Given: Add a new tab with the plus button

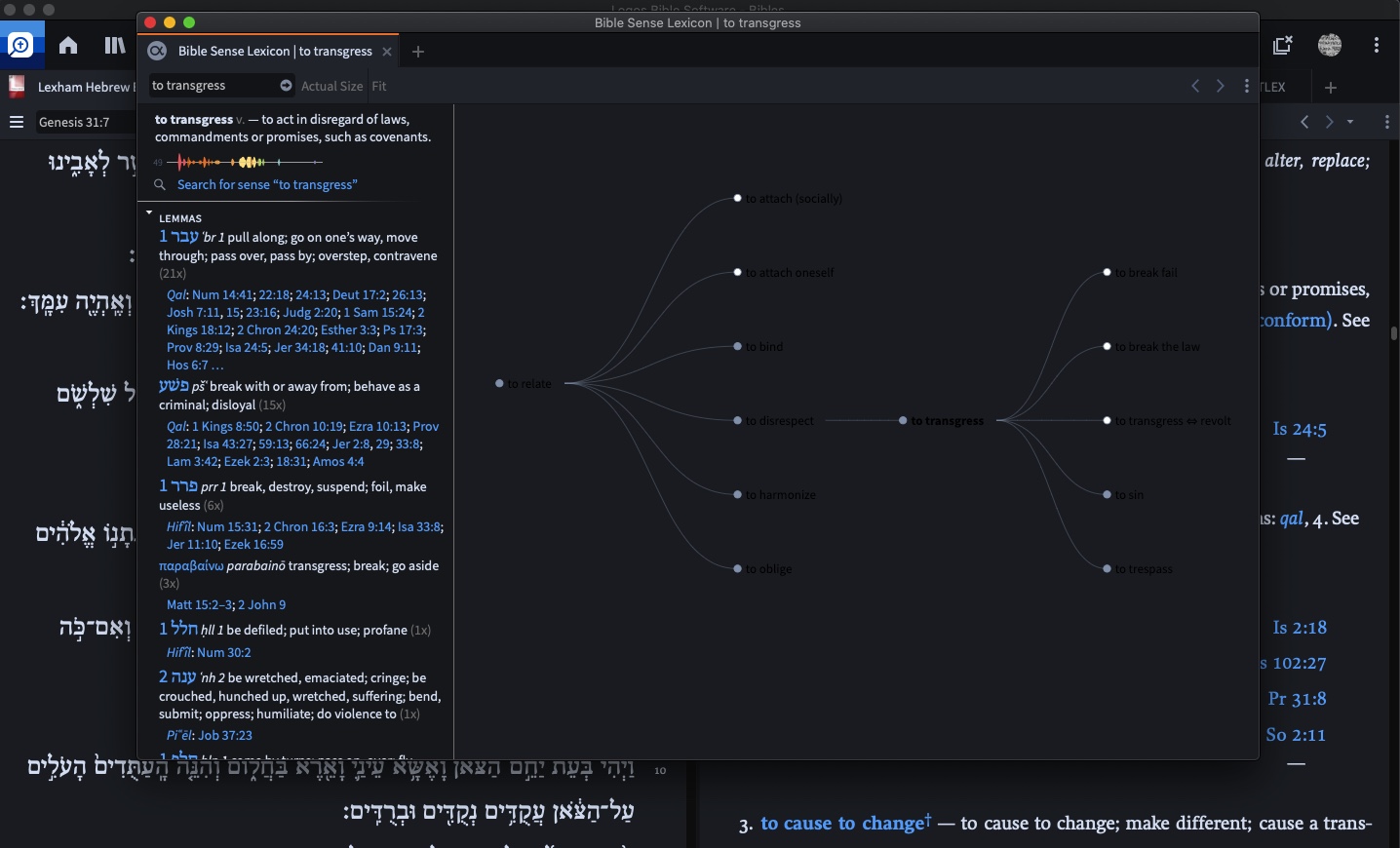Looking at the screenshot, I should tap(418, 52).
